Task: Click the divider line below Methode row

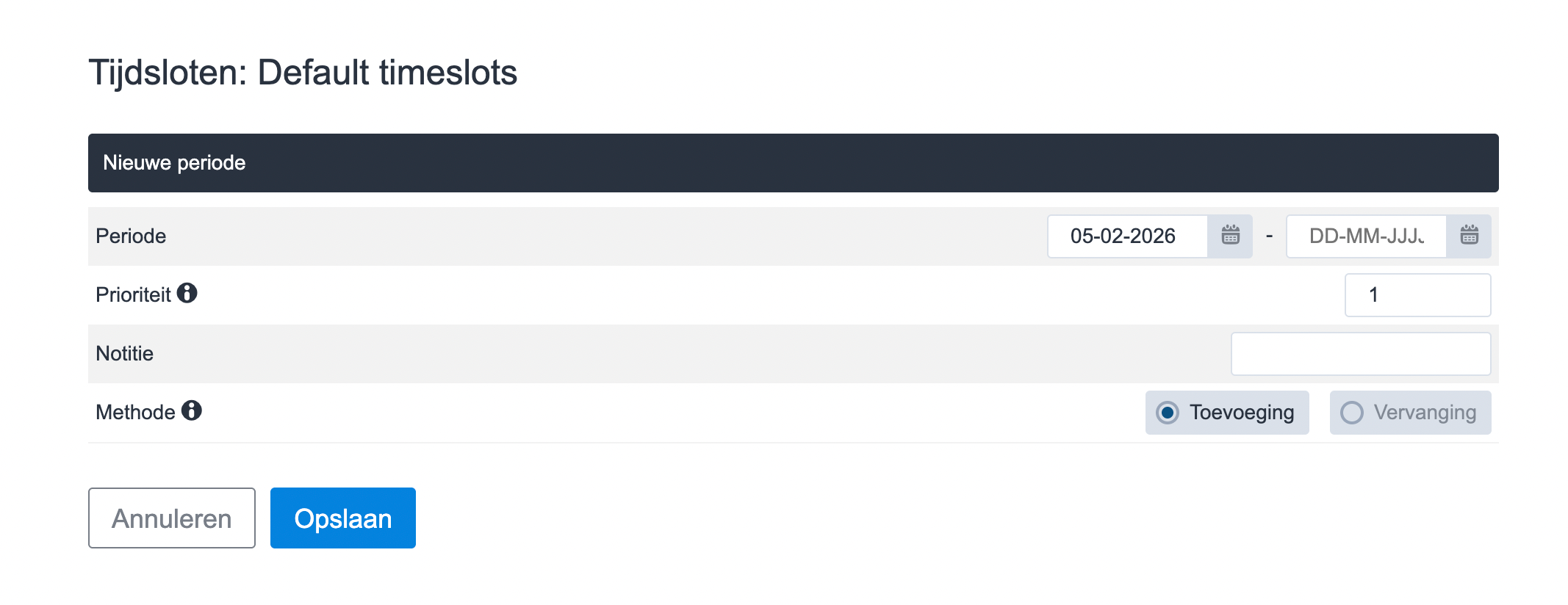Action: (x=793, y=443)
